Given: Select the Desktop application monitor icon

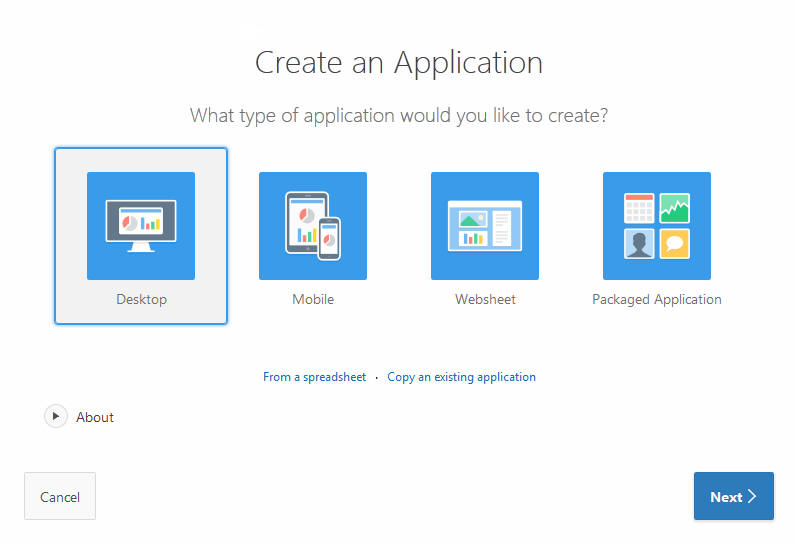Looking at the screenshot, I should click(141, 226).
